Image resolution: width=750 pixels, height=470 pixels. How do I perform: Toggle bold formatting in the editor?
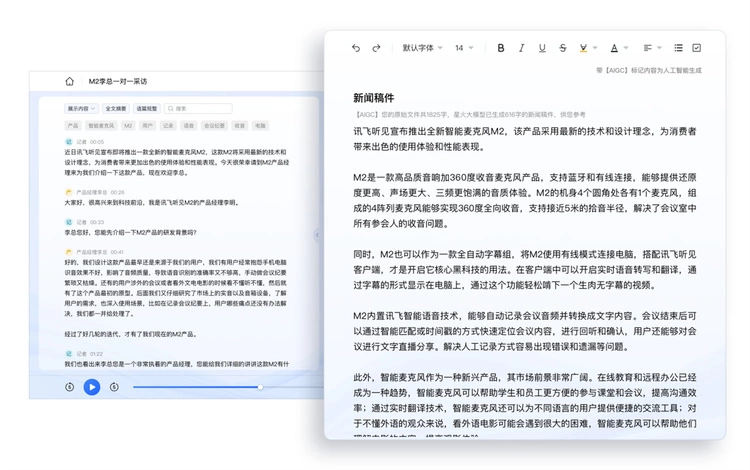pyautogui.click(x=501, y=48)
